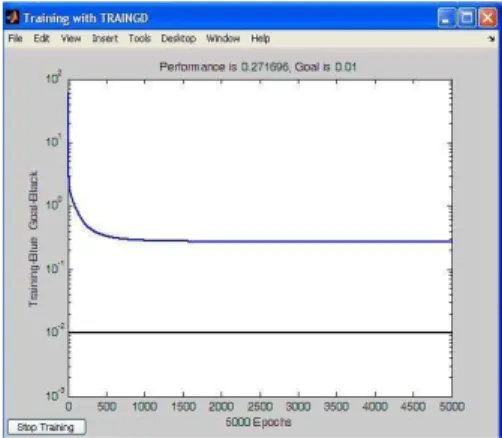Click the plot title showing Performance is 0.271696
502x438 pixels.
[258, 67]
